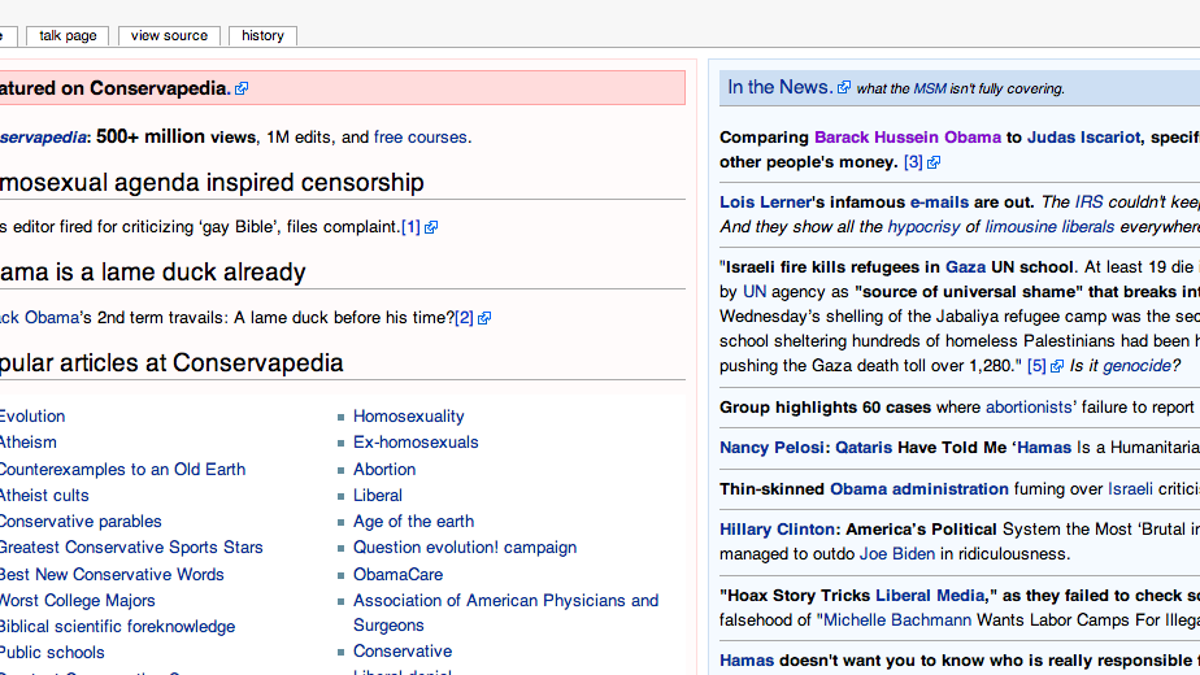Open the Conservative article link
This screenshot has width=1200, height=675.
pyautogui.click(x=402, y=651)
